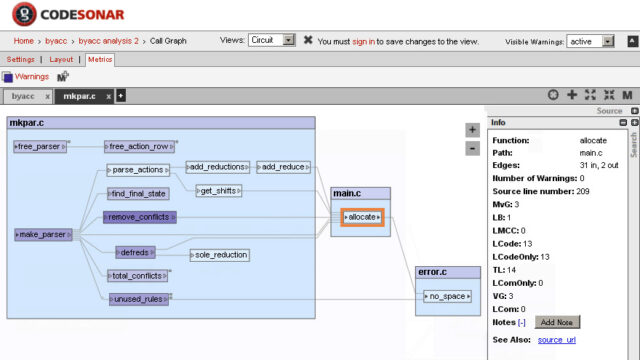Click the collapse arrows icon

point(609,95)
